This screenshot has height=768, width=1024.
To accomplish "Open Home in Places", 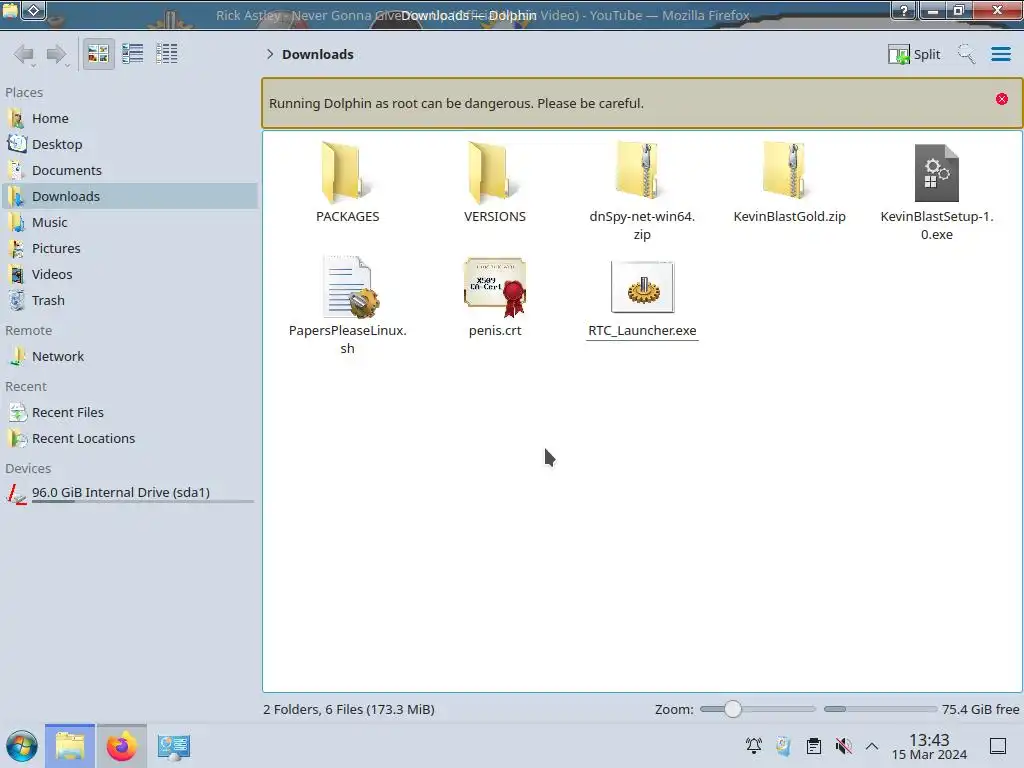I will click(129, 118).
